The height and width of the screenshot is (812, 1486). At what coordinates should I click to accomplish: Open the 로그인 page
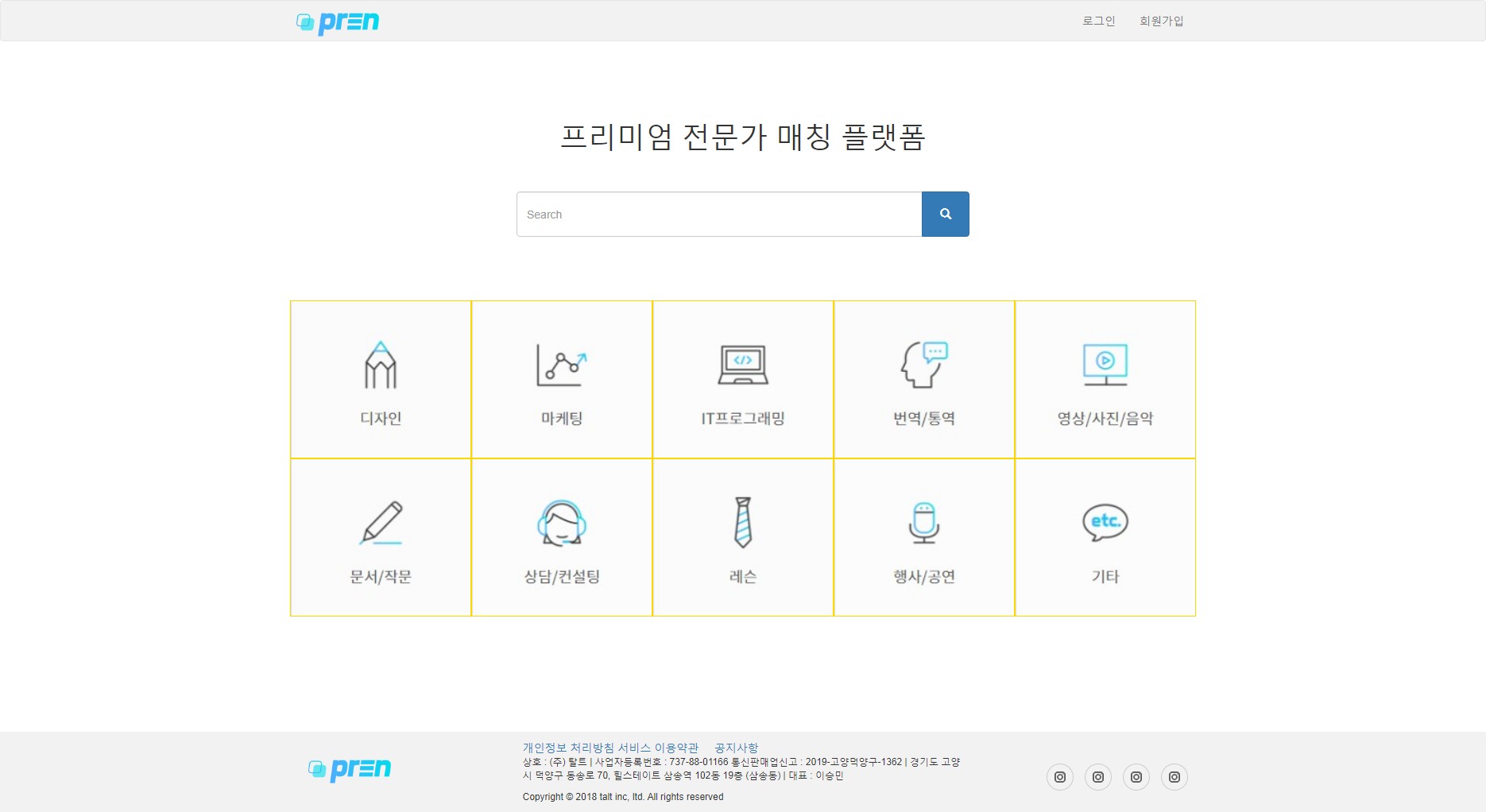(1097, 21)
